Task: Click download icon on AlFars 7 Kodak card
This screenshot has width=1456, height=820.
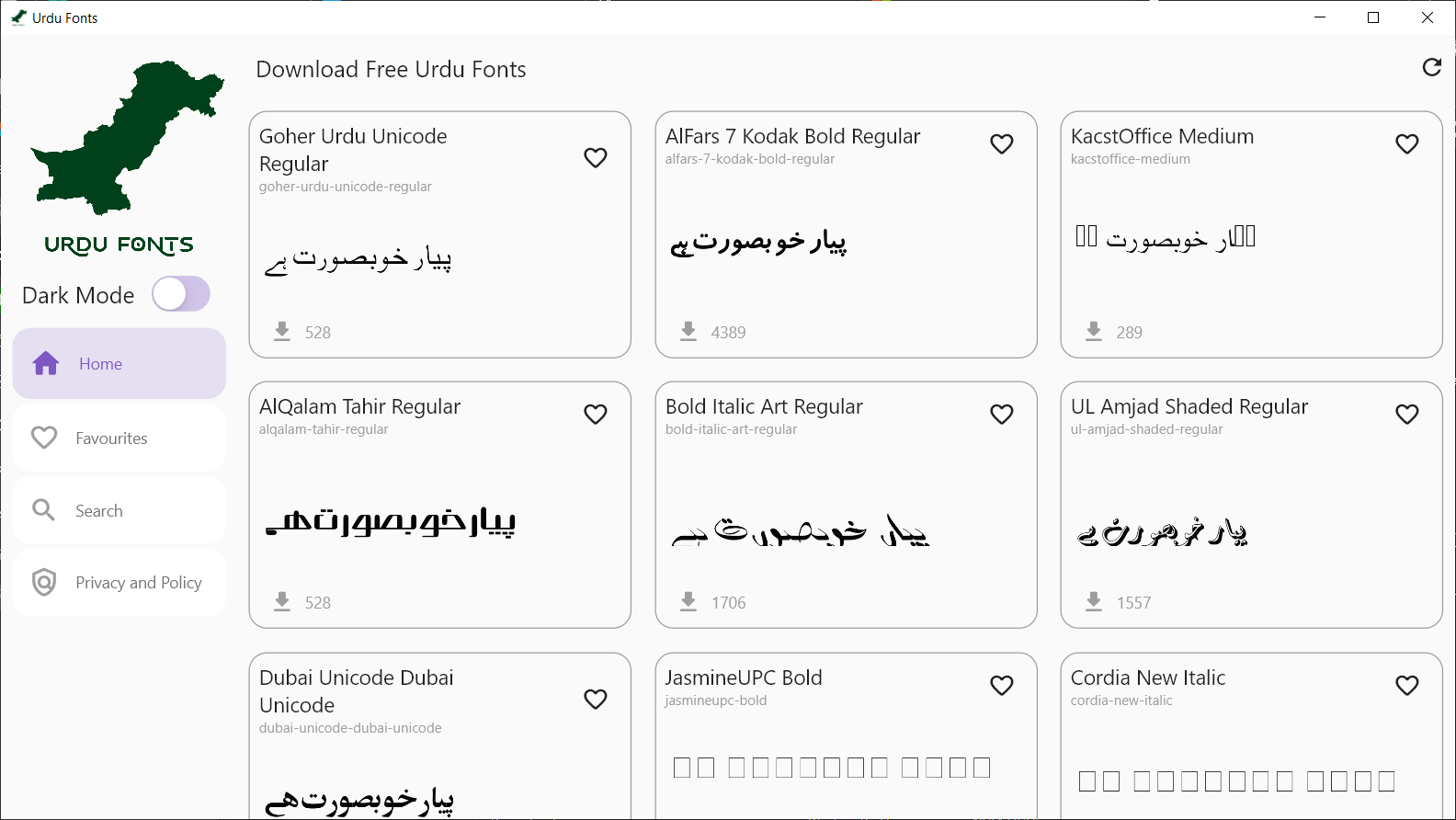Action: coord(688,331)
